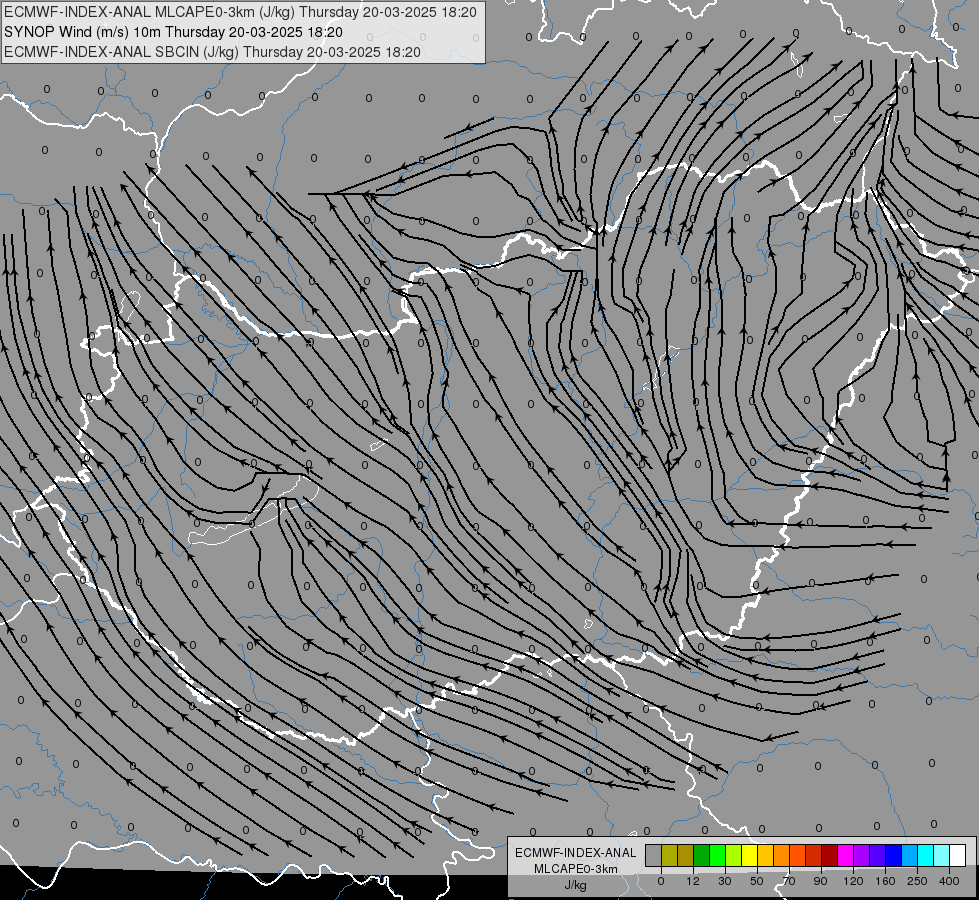Click legend scale label 12

pyautogui.click(x=693, y=881)
